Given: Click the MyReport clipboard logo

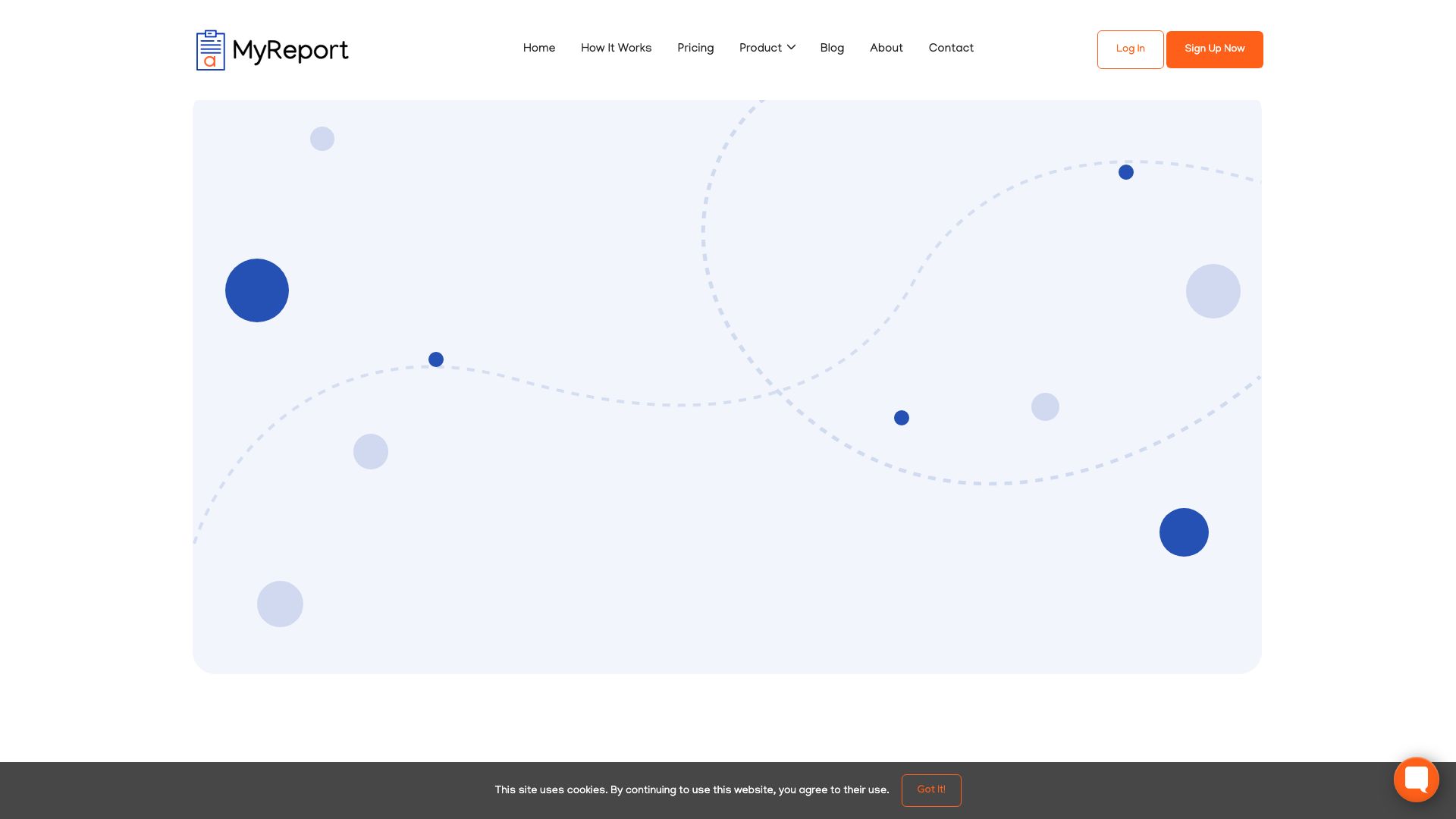Looking at the screenshot, I should tap(271, 50).
